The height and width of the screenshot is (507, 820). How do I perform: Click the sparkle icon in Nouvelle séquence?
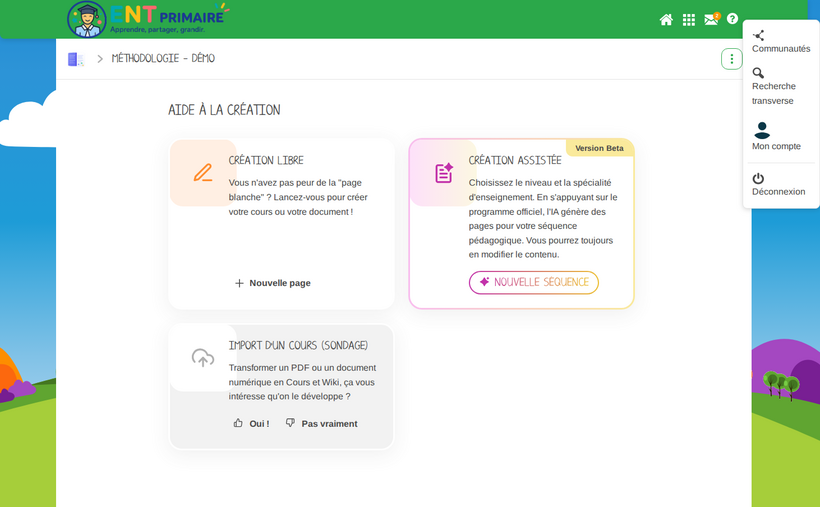[x=484, y=281]
